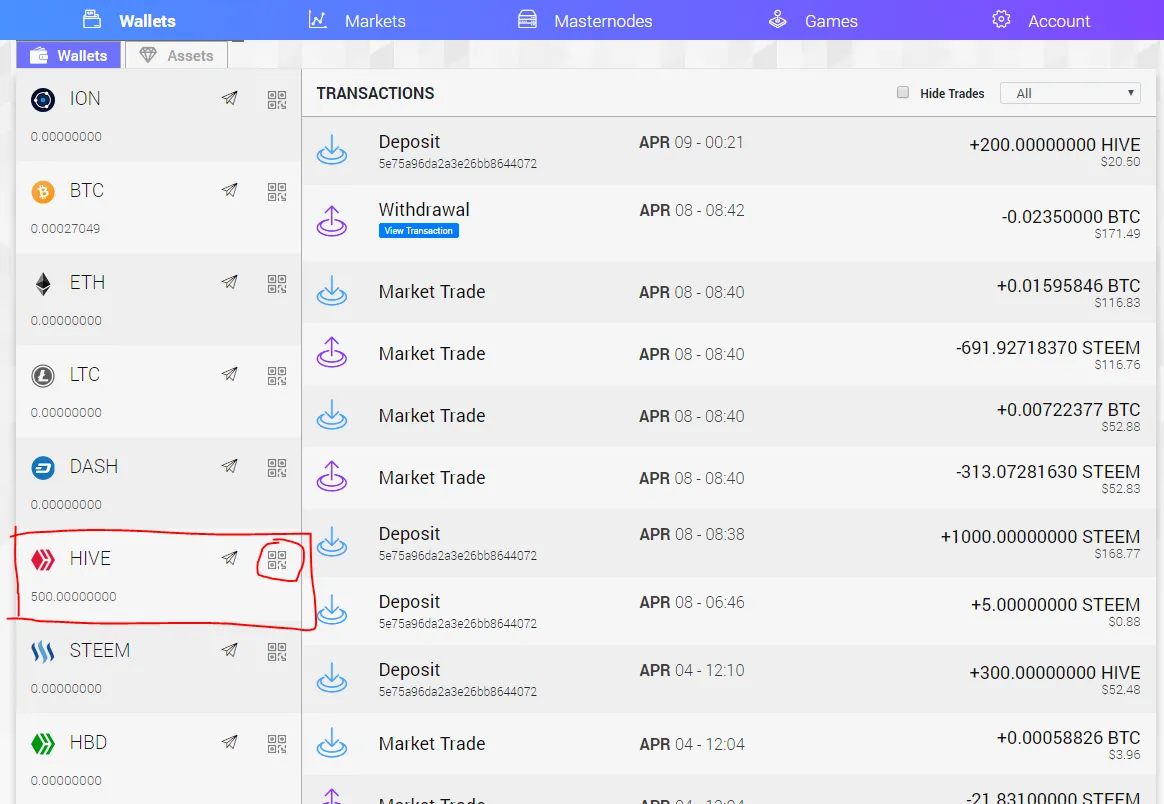The width and height of the screenshot is (1164, 804).
Task: Open the All transactions filter dropdown
Action: point(1070,93)
